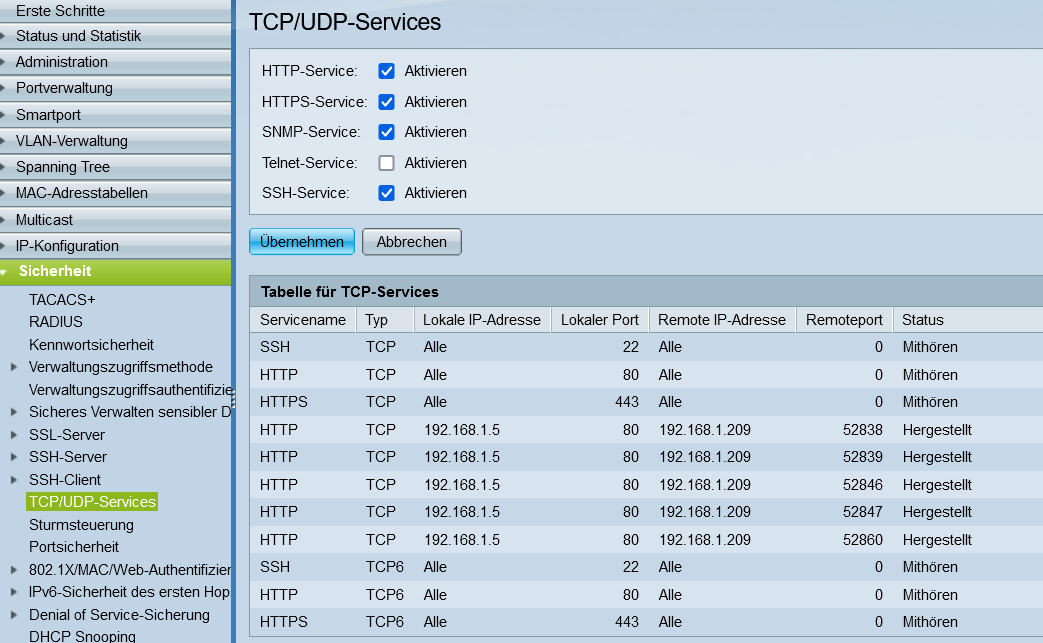1043x643 pixels.
Task: Click remote port value 52847
Action: point(863,512)
